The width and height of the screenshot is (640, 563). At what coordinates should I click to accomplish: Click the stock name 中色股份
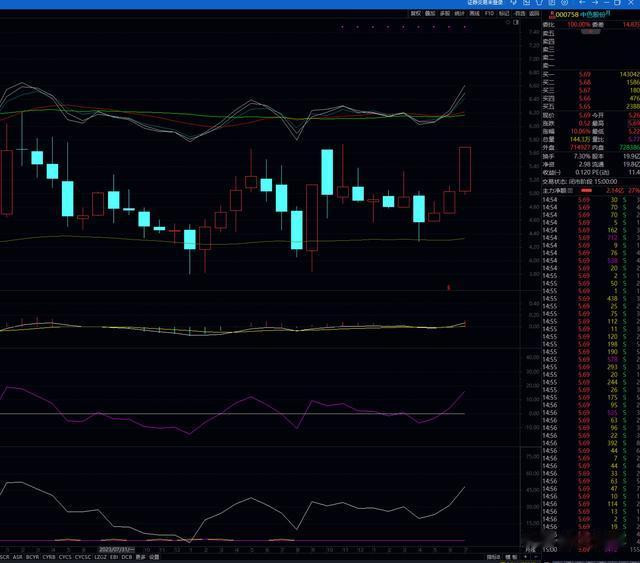(593, 15)
